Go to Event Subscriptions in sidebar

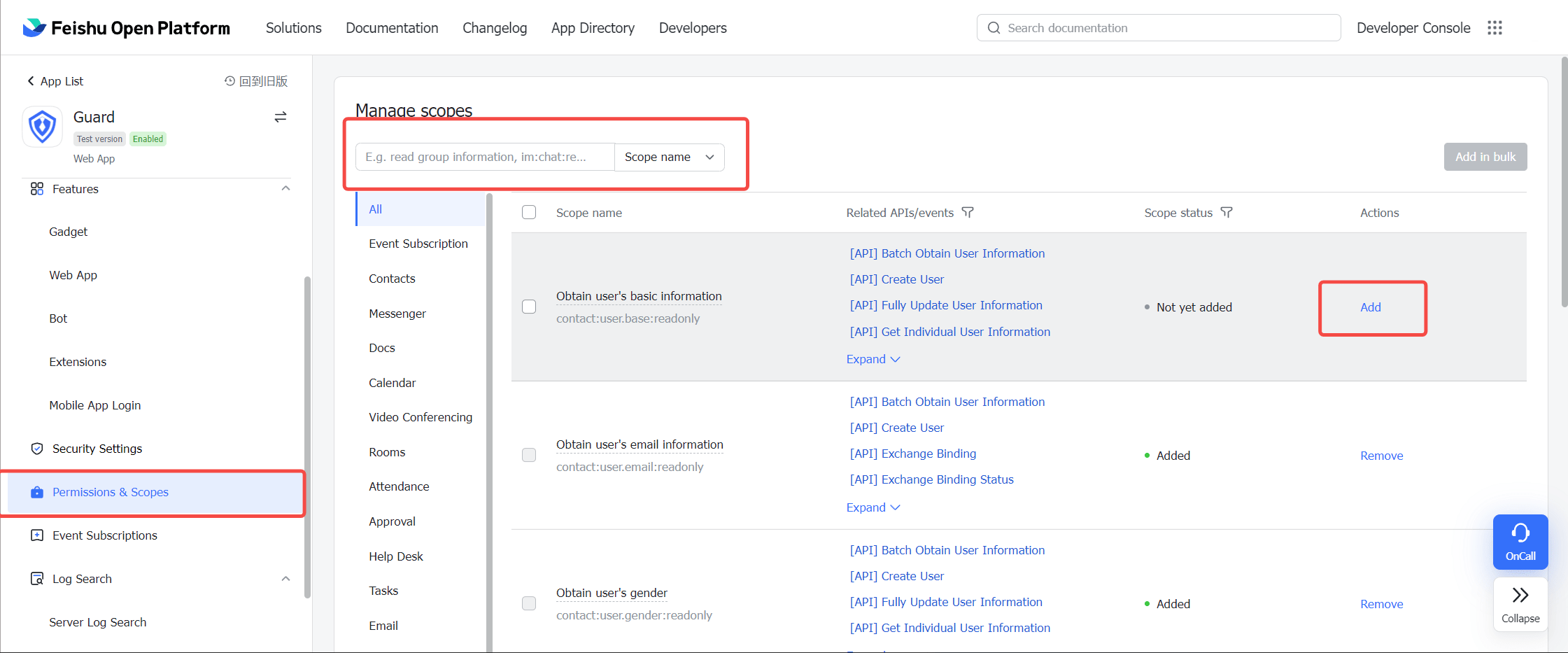(105, 535)
